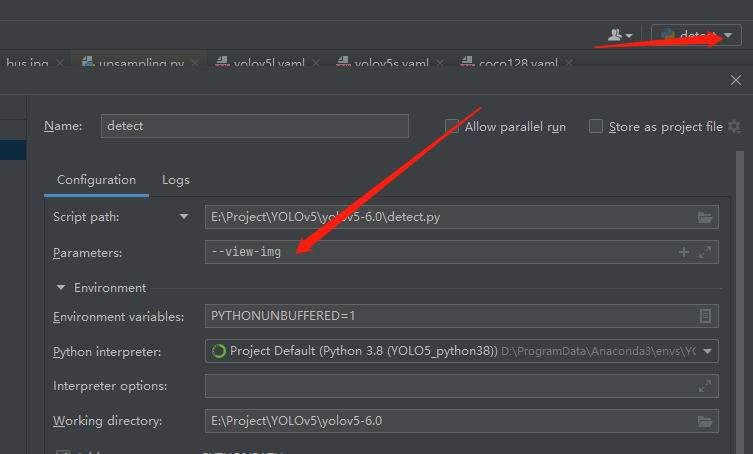Image resolution: width=753 pixels, height=454 pixels.
Task: Open the Environment variables edit dialog icon
Action: pos(705,316)
